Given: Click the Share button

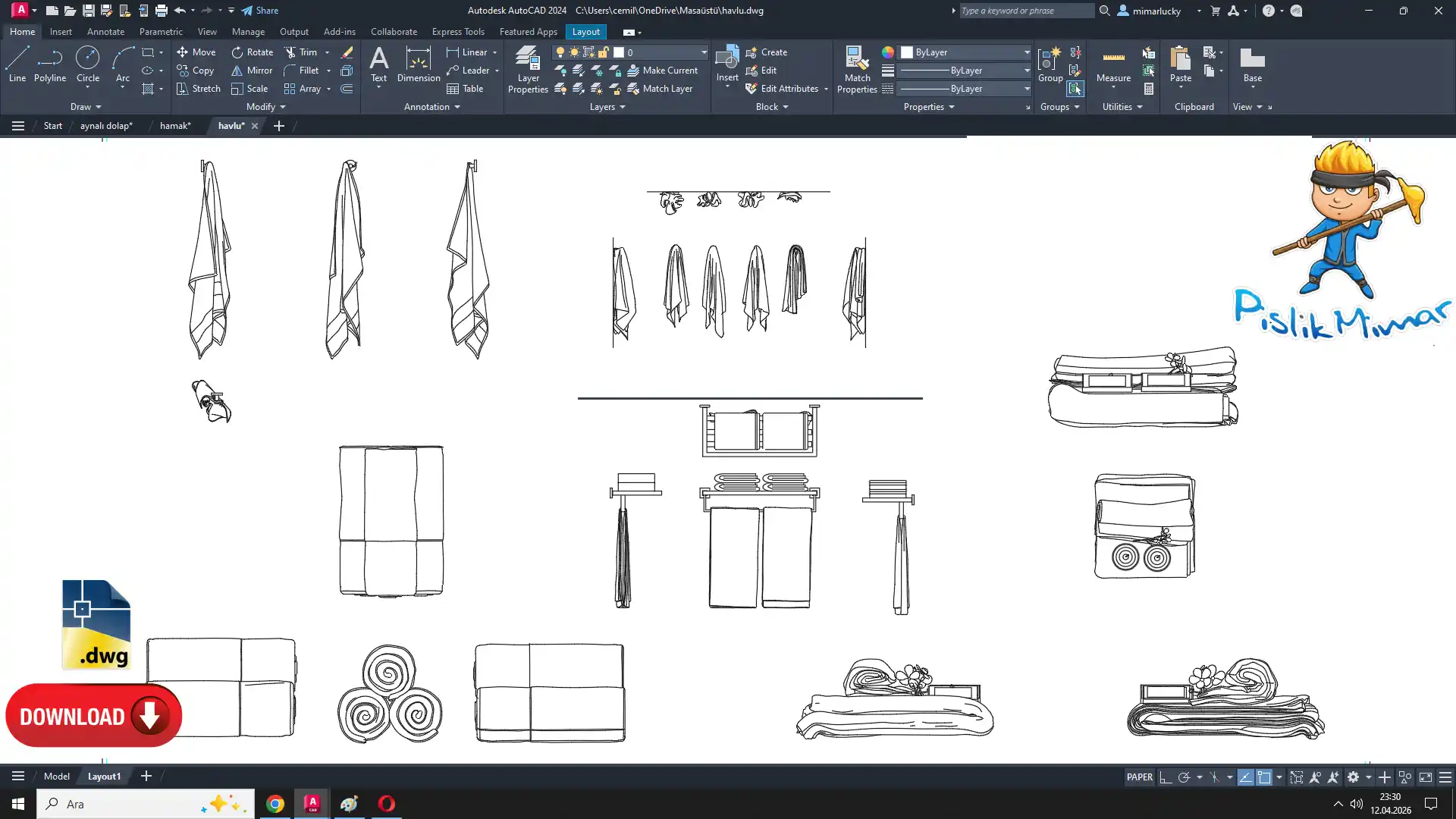Looking at the screenshot, I should pyautogui.click(x=260, y=11).
